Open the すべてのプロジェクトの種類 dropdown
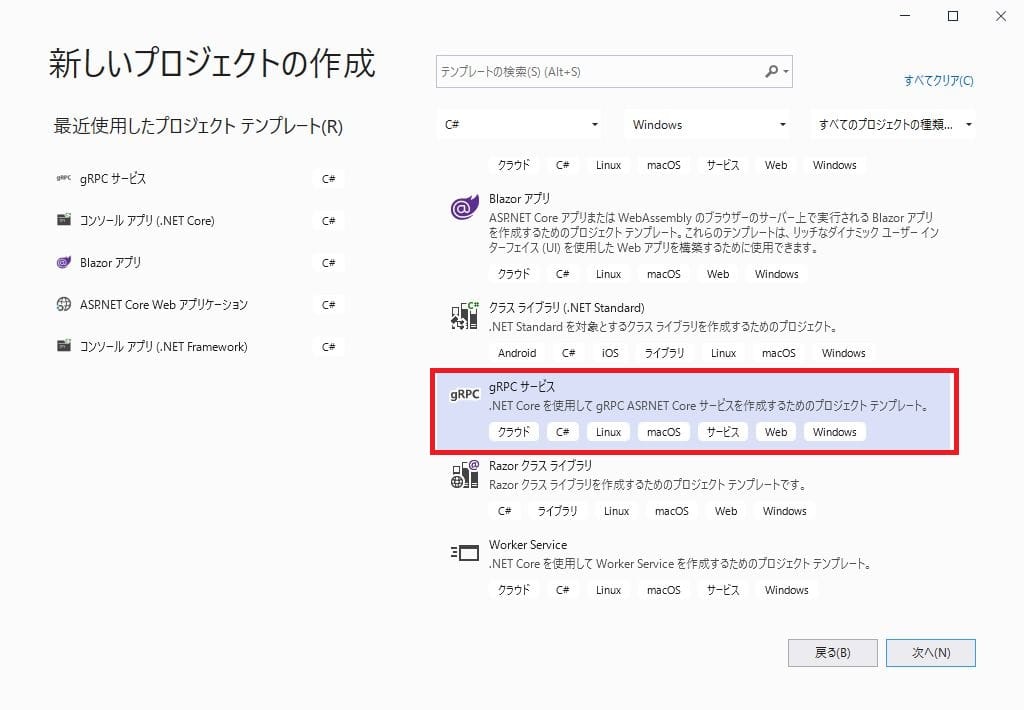Image resolution: width=1024 pixels, height=710 pixels. click(893, 124)
